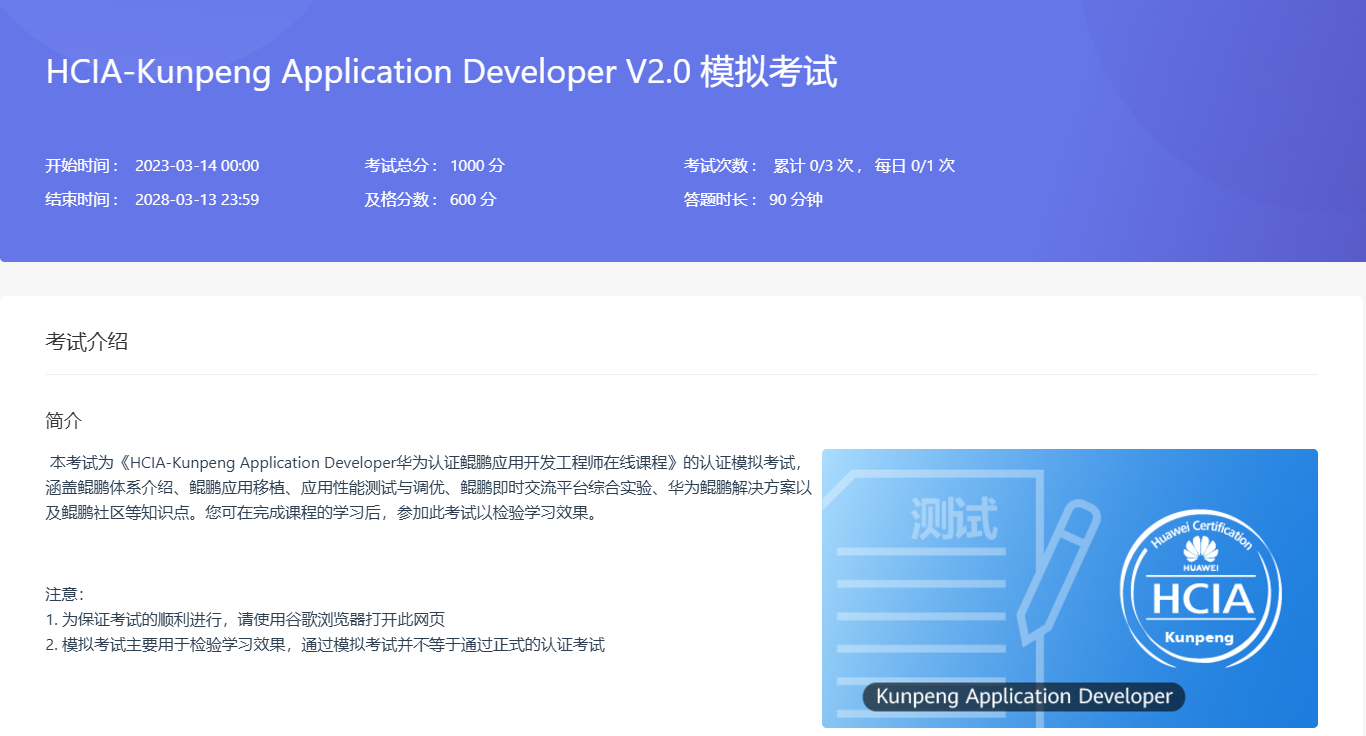Click the passing score 600 分
Viewport: 1366px width, 736px height.
point(473,200)
